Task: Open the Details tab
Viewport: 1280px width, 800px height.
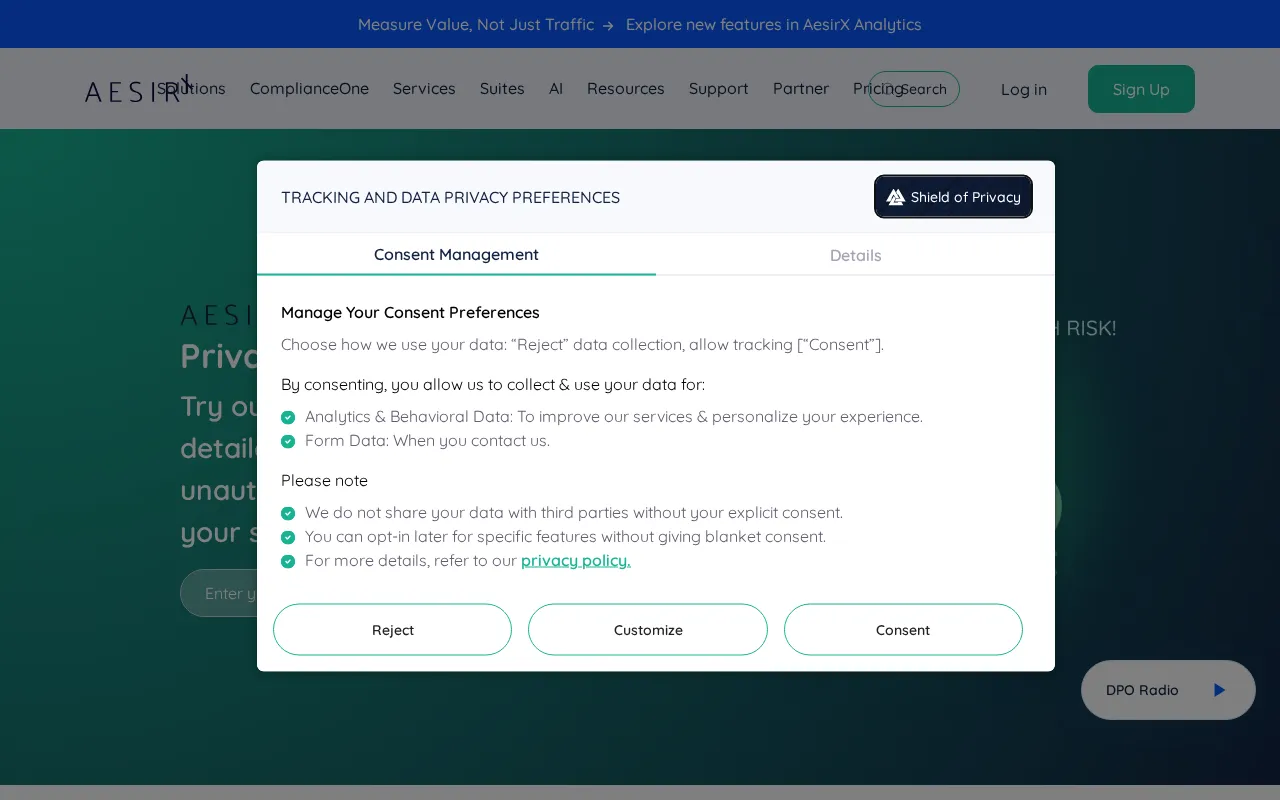Action: click(x=855, y=255)
